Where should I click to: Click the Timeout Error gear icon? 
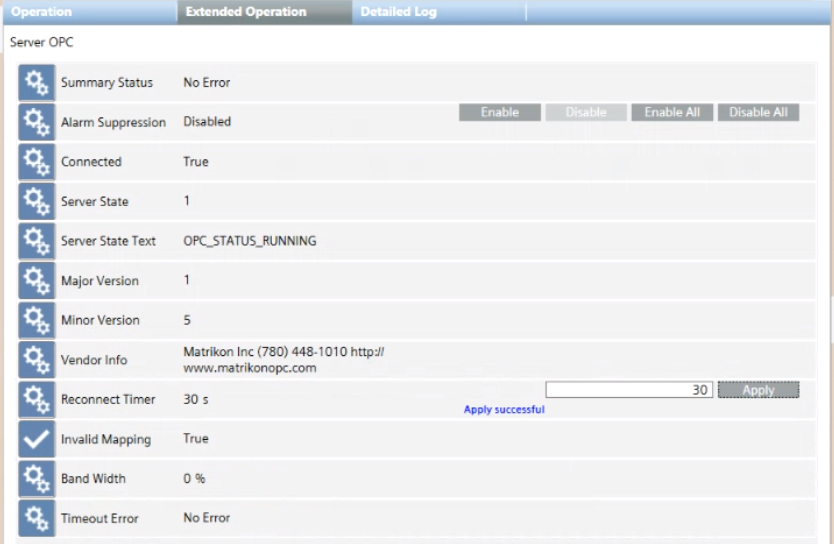pos(37,518)
